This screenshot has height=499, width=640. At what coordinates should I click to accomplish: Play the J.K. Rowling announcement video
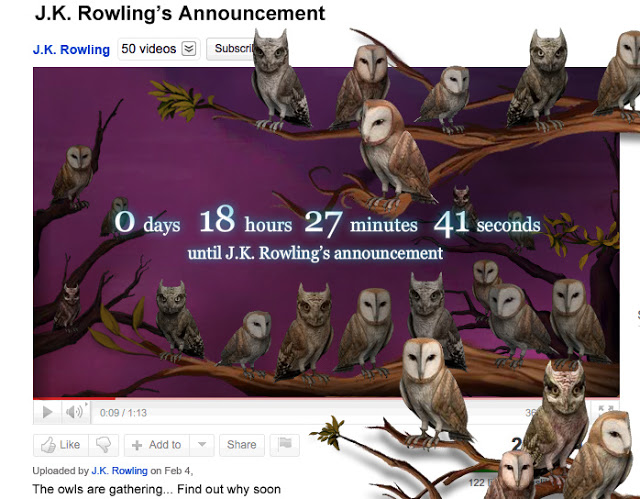(x=47, y=413)
